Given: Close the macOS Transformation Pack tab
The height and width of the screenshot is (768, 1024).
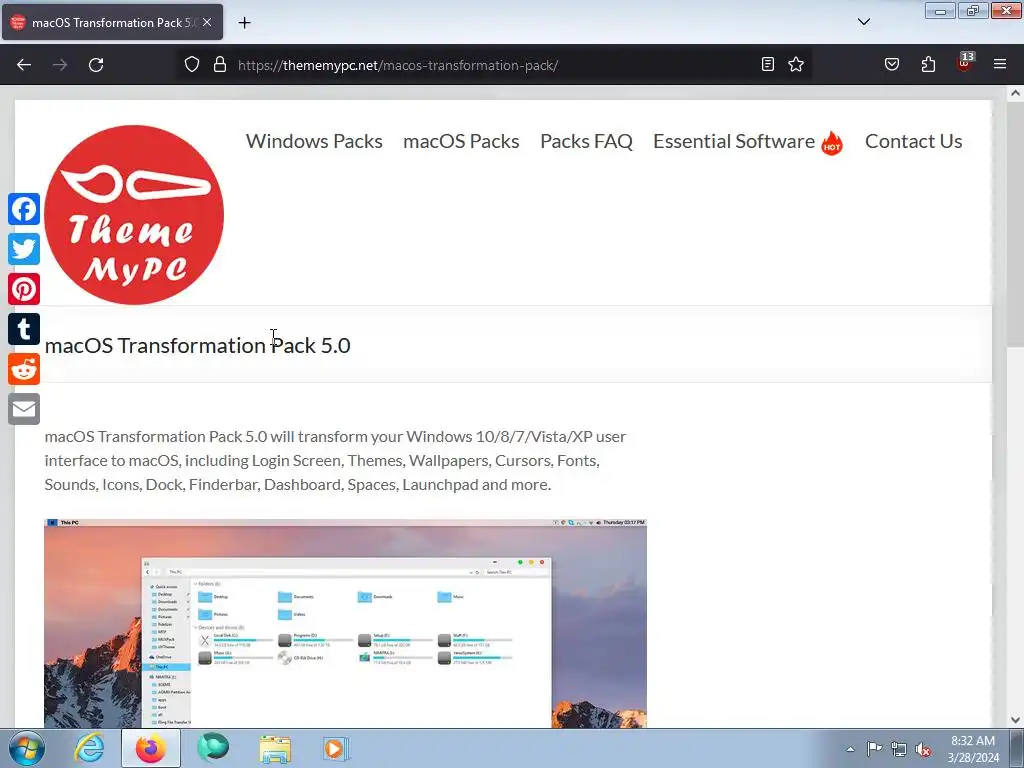Looking at the screenshot, I should click(x=207, y=22).
